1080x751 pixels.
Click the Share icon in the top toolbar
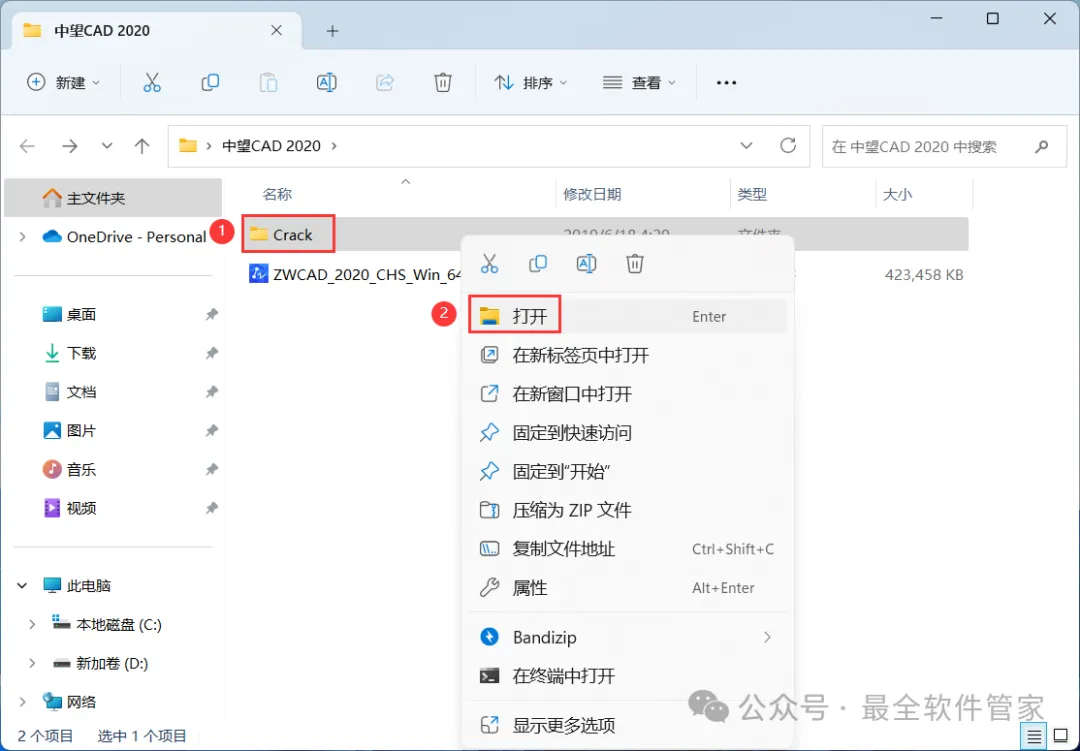pos(384,83)
